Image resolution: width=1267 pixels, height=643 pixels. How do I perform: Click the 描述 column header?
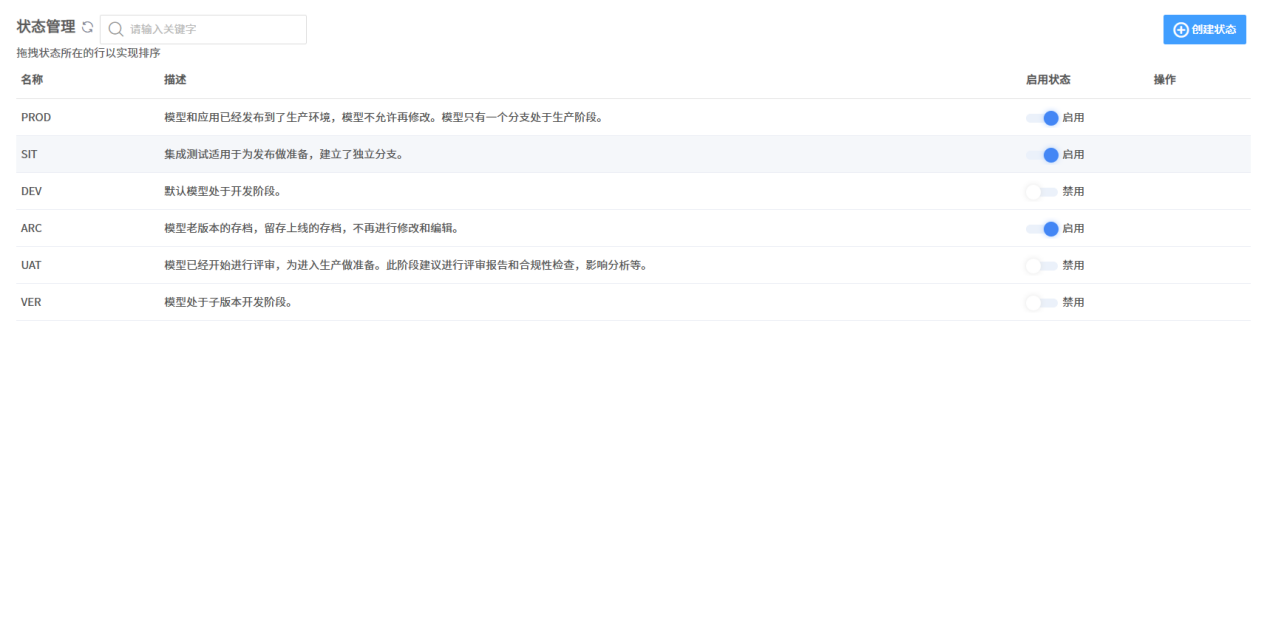click(175, 79)
